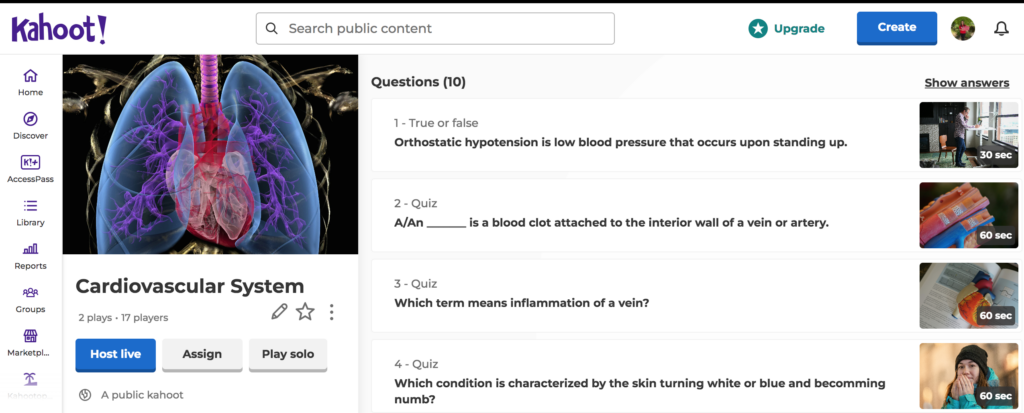Click the Create button
Image resolution: width=1024 pixels, height=413 pixels.
[896, 28]
